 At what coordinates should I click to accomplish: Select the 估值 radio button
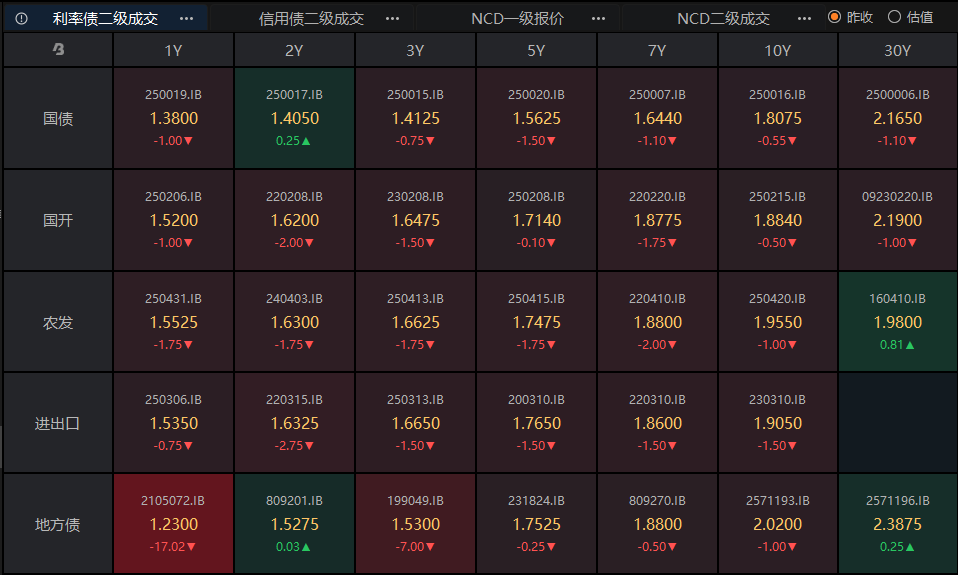(894, 17)
